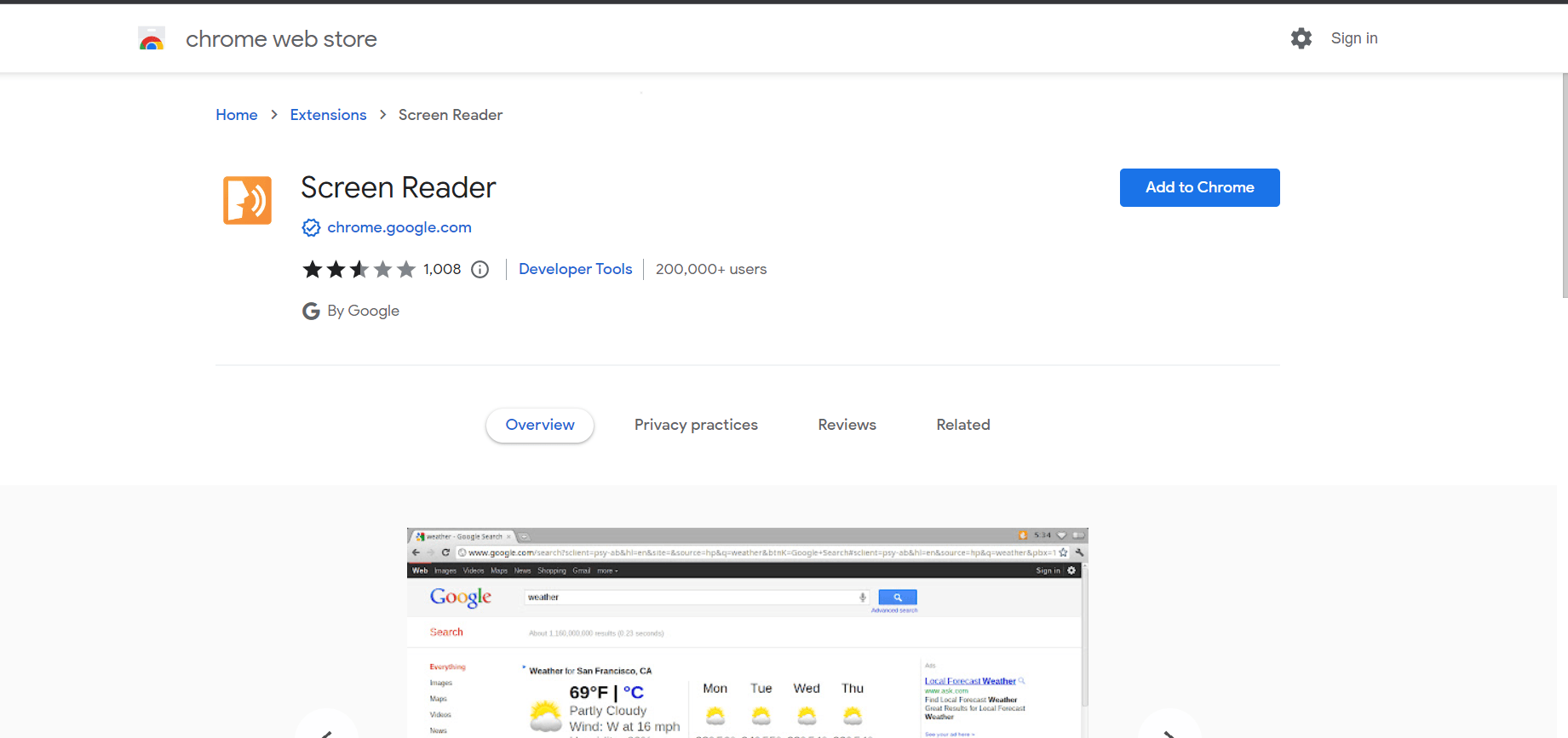Image resolution: width=1568 pixels, height=738 pixels.
Task: Click the '200,000+ users' text
Action: click(x=711, y=269)
